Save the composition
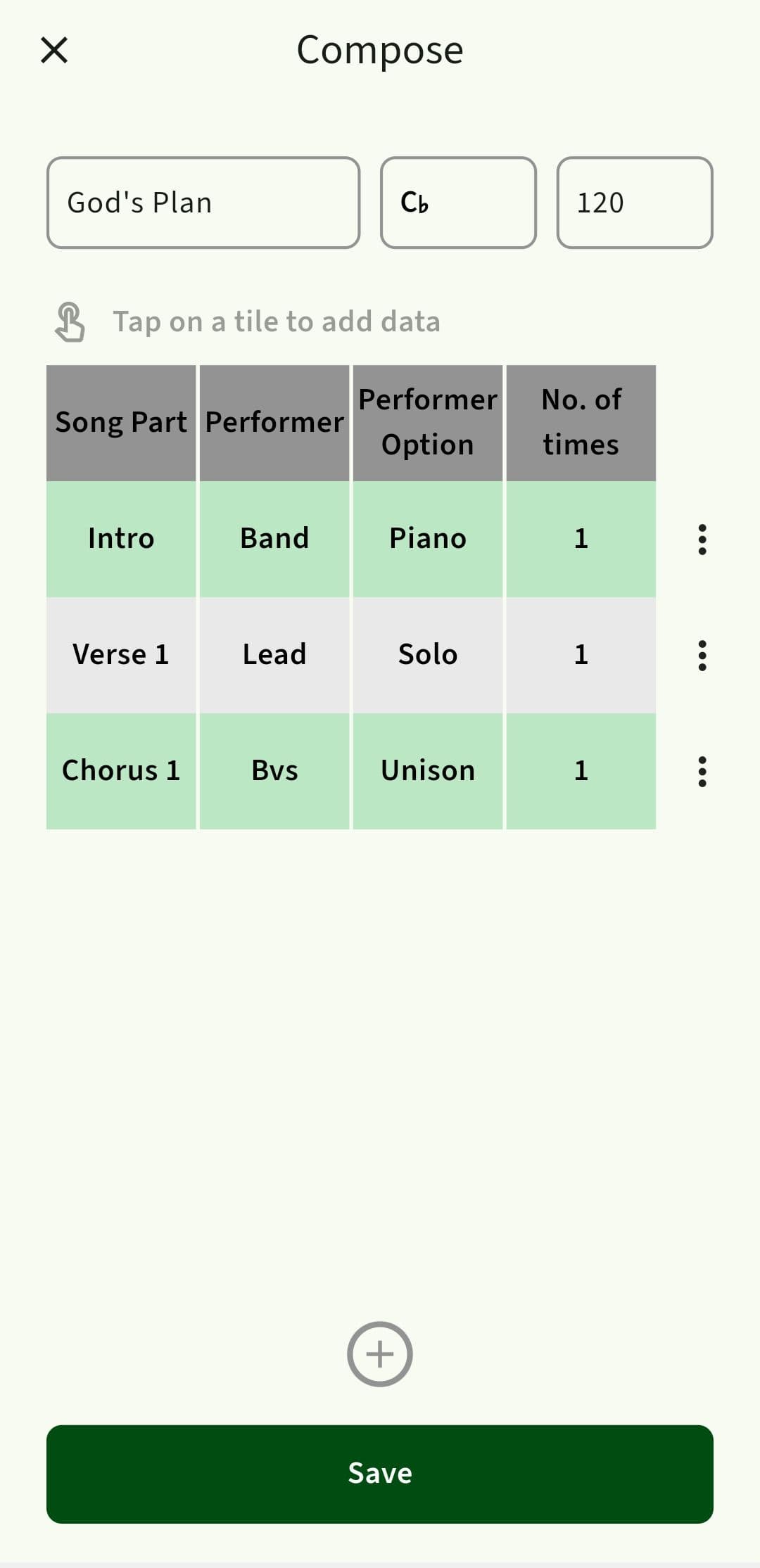 pos(380,1474)
